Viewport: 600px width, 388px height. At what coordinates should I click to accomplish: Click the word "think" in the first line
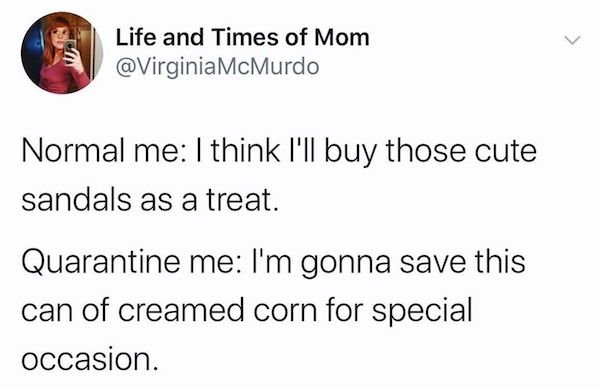(246, 151)
